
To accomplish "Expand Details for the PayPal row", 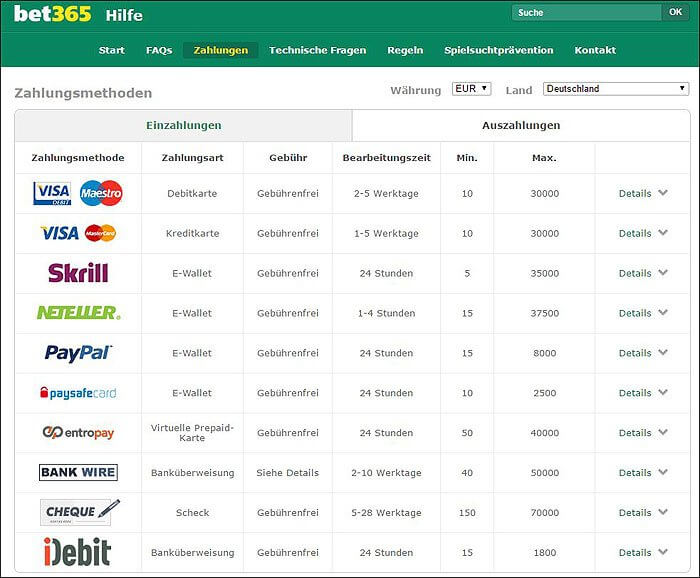I will pyautogui.click(x=643, y=353).
